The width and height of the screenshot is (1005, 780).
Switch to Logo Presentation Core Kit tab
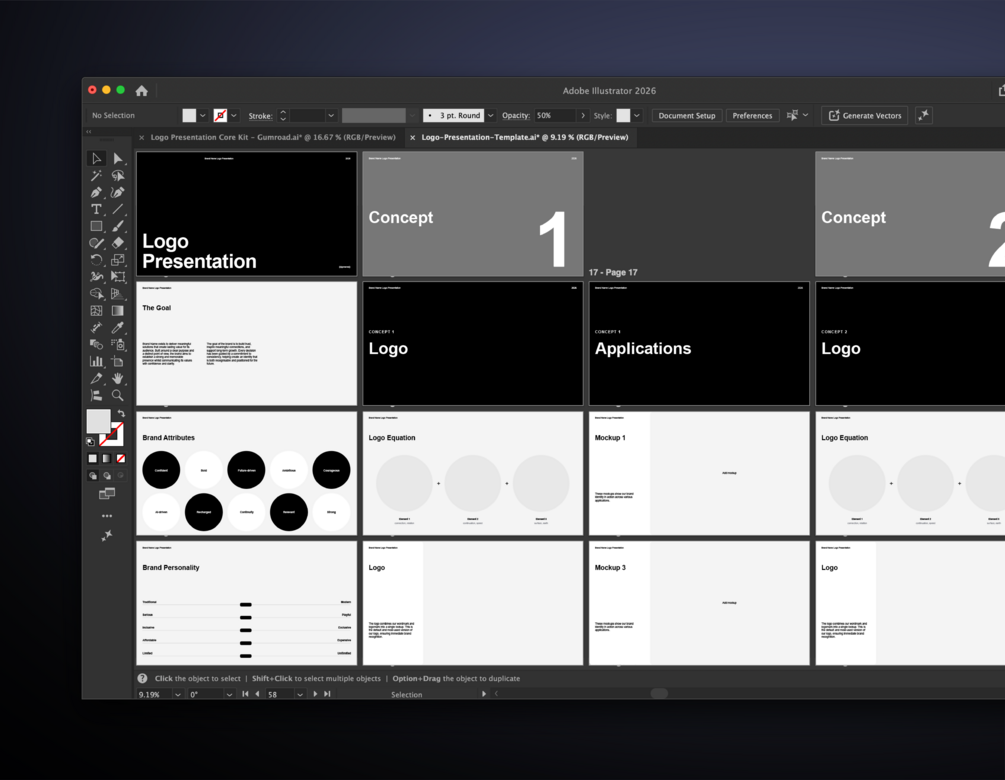[272, 137]
